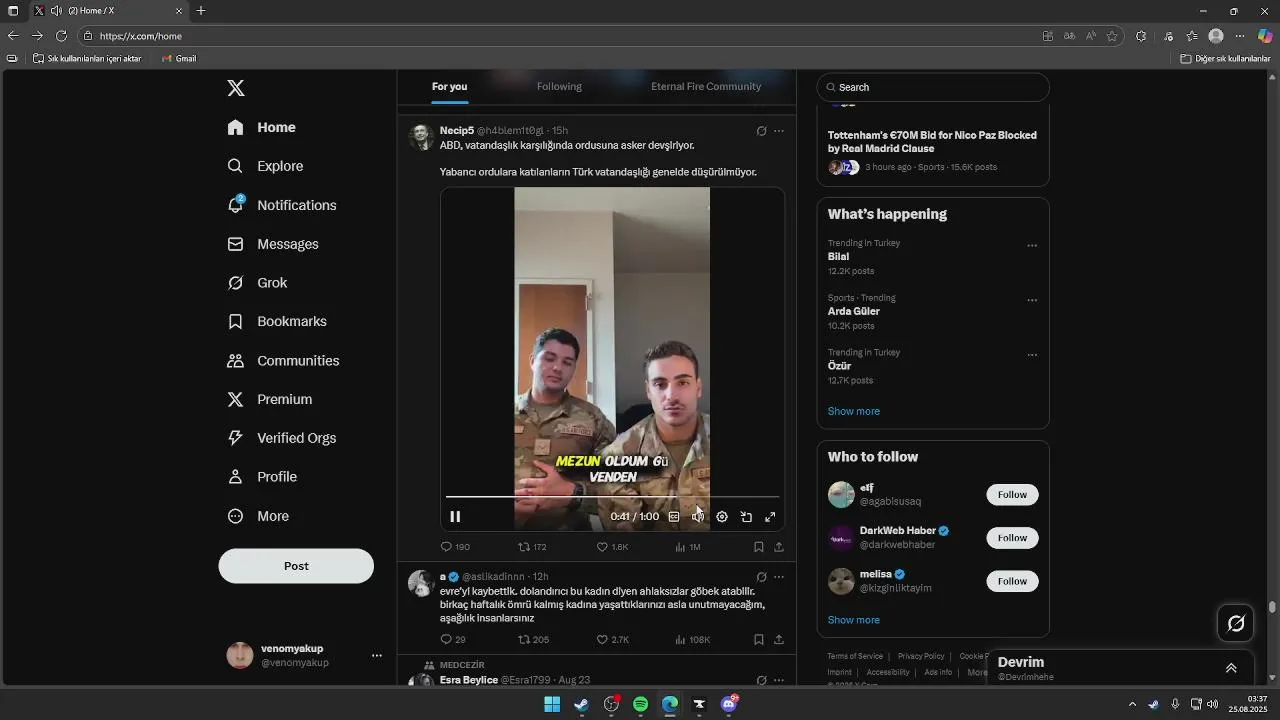1280x720 pixels.
Task: Open more options on Necip5's post
Action: click(779, 131)
